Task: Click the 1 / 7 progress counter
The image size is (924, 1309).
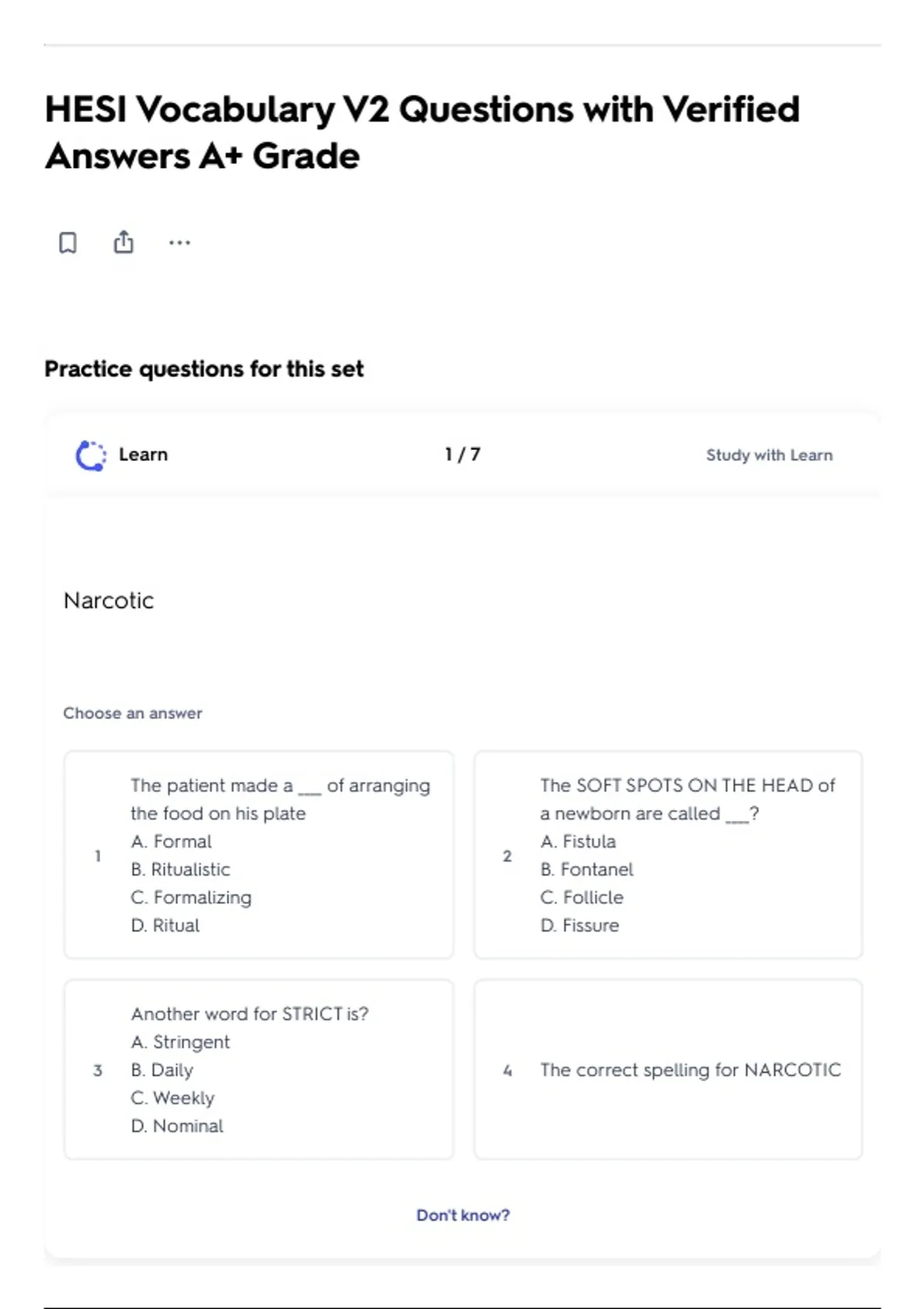Action: (463, 454)
